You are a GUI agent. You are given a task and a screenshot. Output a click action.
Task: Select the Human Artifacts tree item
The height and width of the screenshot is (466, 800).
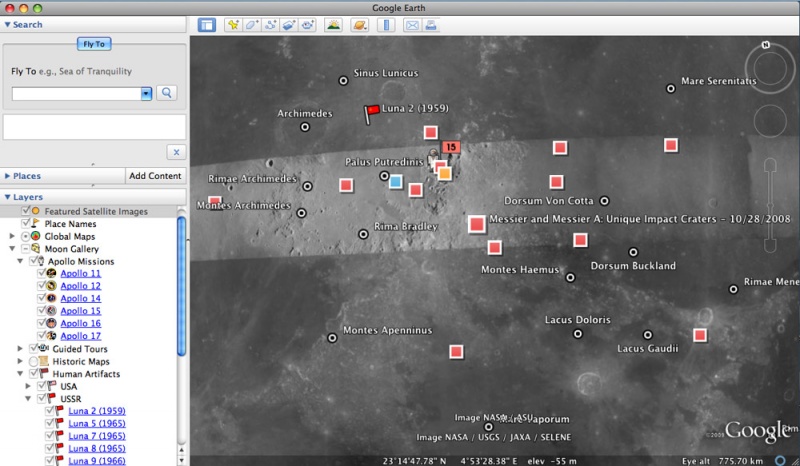point(86,374)
